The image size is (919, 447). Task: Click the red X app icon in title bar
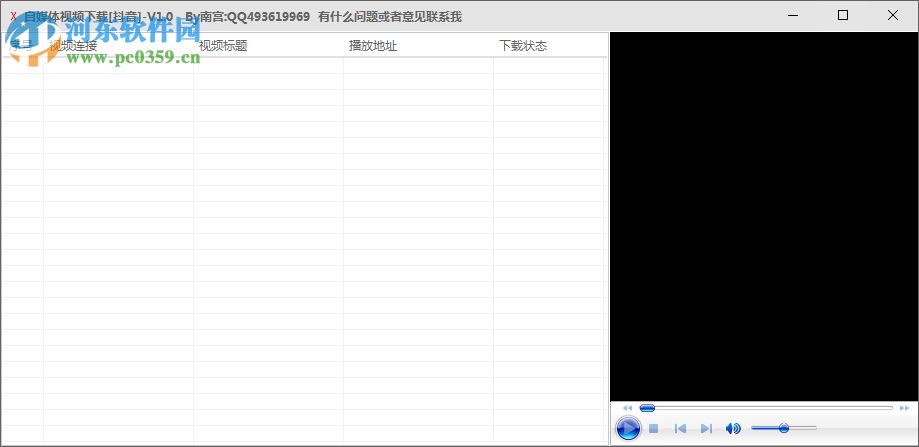point(13,16)
